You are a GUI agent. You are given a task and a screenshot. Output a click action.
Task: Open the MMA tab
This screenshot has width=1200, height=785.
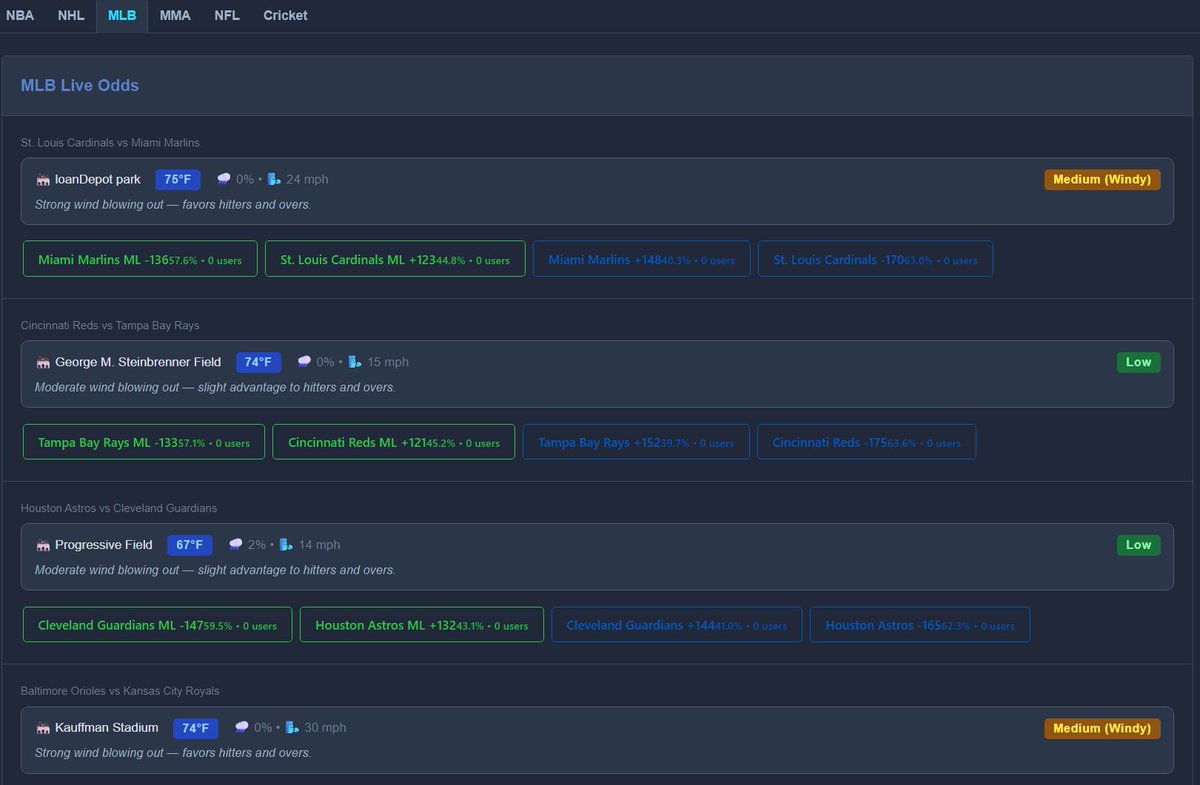(175, 15)
